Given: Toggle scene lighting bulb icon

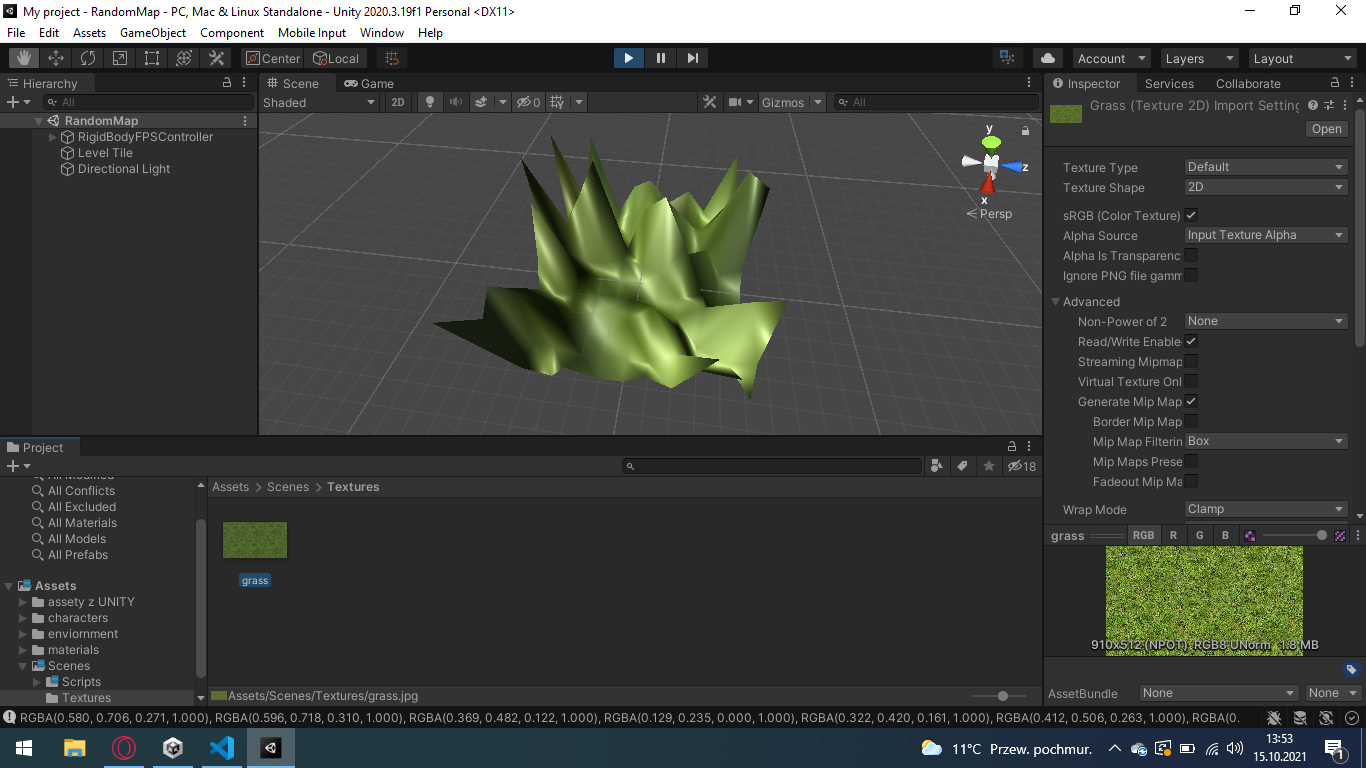Looking at the screenshot, I should (x=430, y=102).
